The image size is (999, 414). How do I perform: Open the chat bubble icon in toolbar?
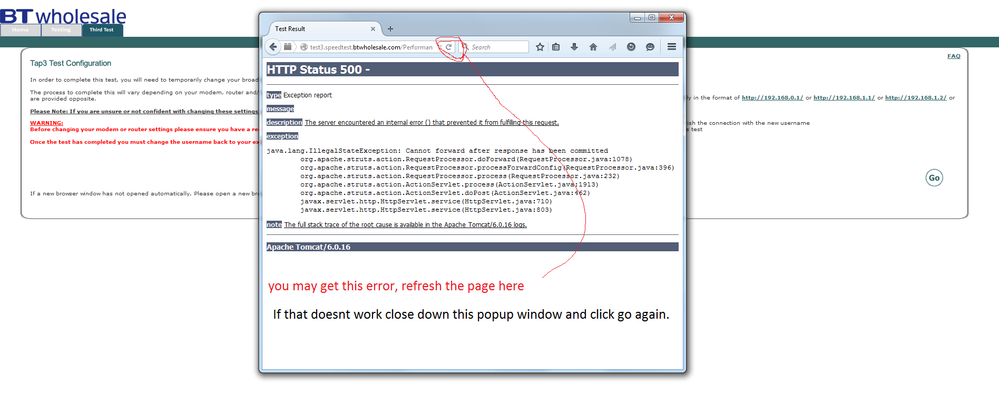650,47
